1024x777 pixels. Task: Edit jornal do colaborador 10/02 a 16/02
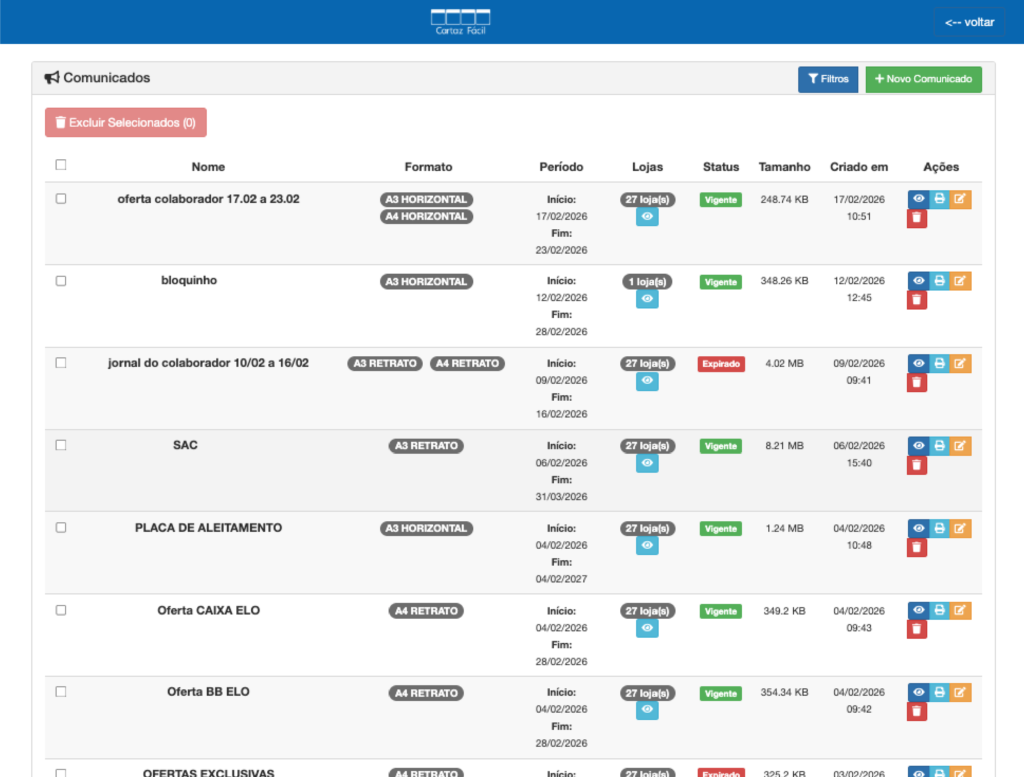(960, 364)
